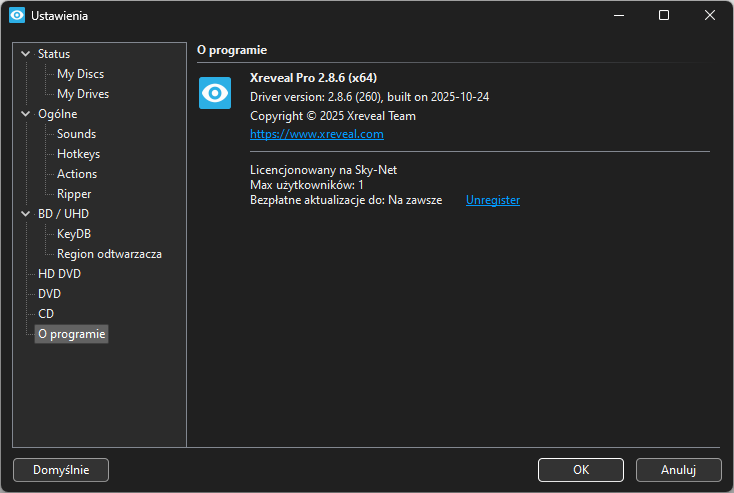Screen dimensions: 734x493
Task: Open the https://www.xreveal.com link
Action: (317, 134)
